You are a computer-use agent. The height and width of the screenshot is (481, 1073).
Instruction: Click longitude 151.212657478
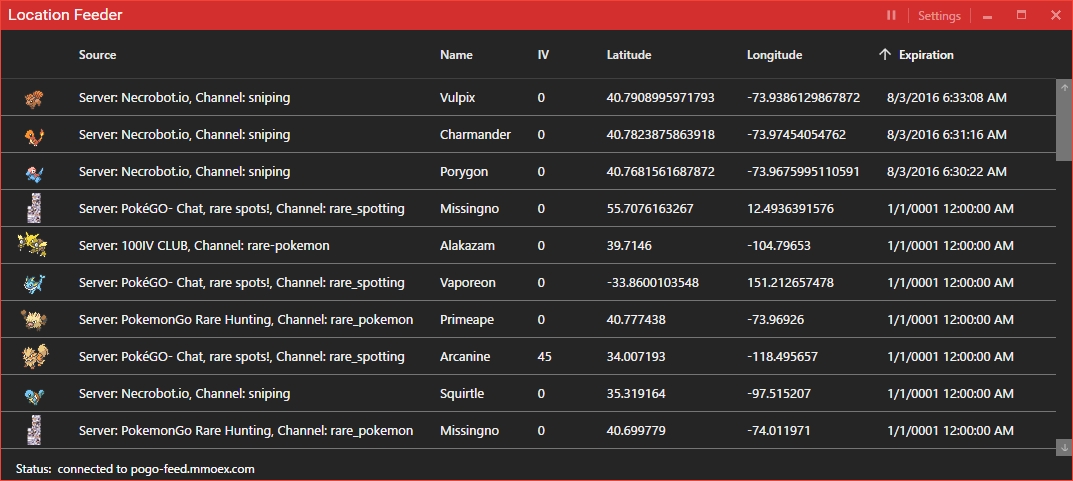[790, 283]
